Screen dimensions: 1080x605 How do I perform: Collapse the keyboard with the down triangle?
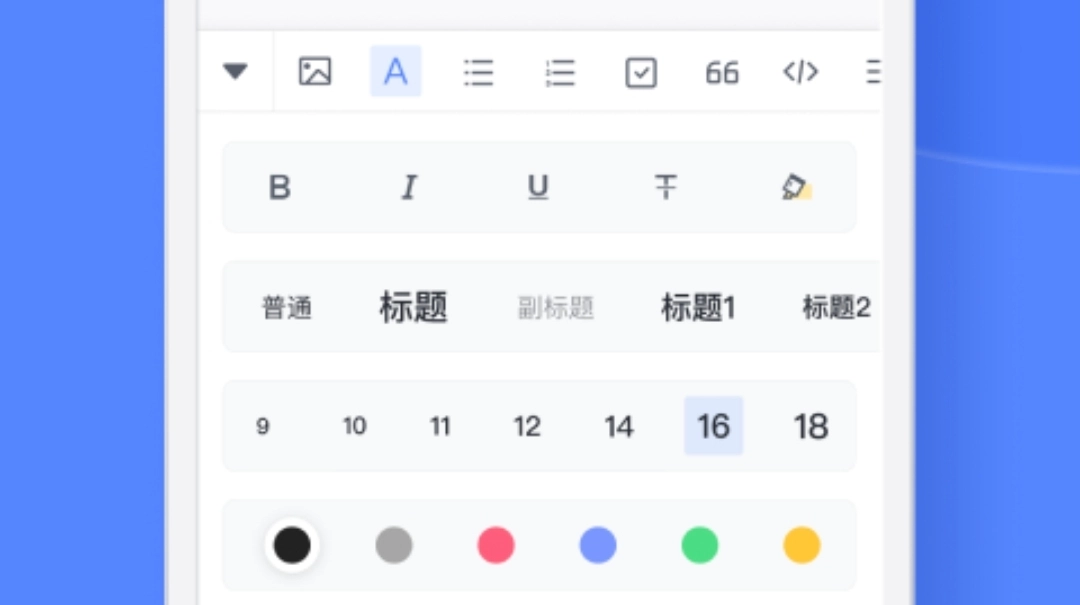click(x=235, y=71)
